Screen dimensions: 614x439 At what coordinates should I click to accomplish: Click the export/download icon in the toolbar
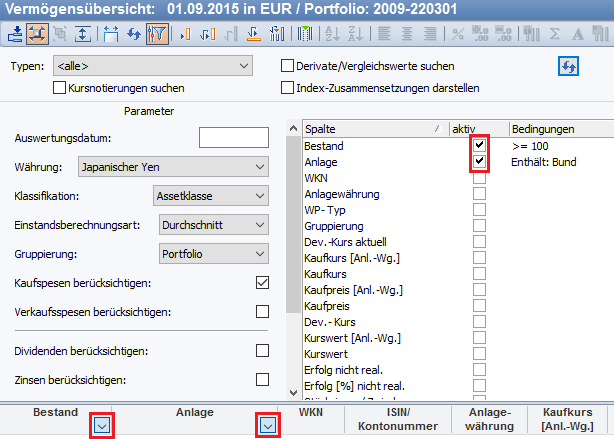17,33
